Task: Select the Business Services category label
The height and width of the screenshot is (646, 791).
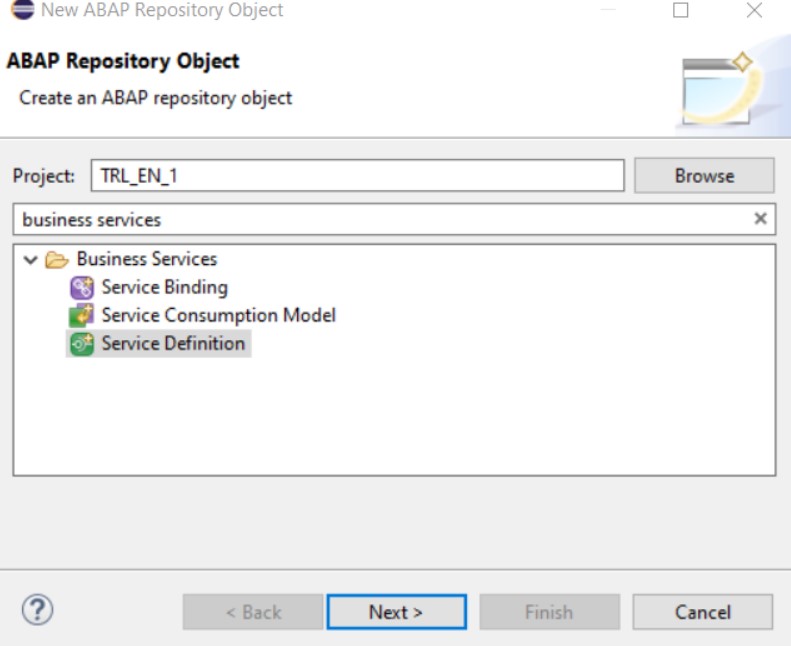Action: pyautogui.click(x=146, y=260)
